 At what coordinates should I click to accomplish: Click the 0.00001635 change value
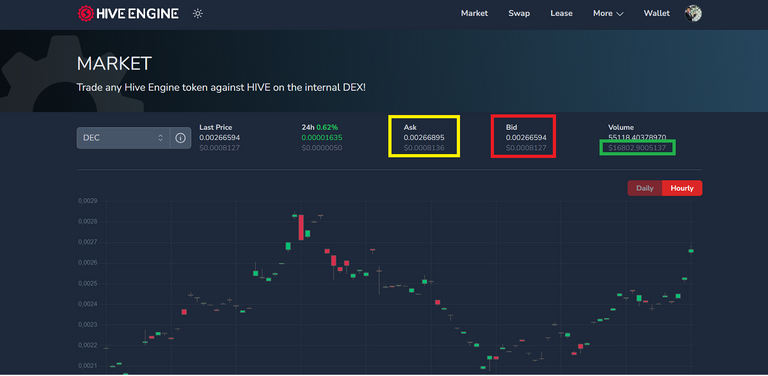coord(322,138)
